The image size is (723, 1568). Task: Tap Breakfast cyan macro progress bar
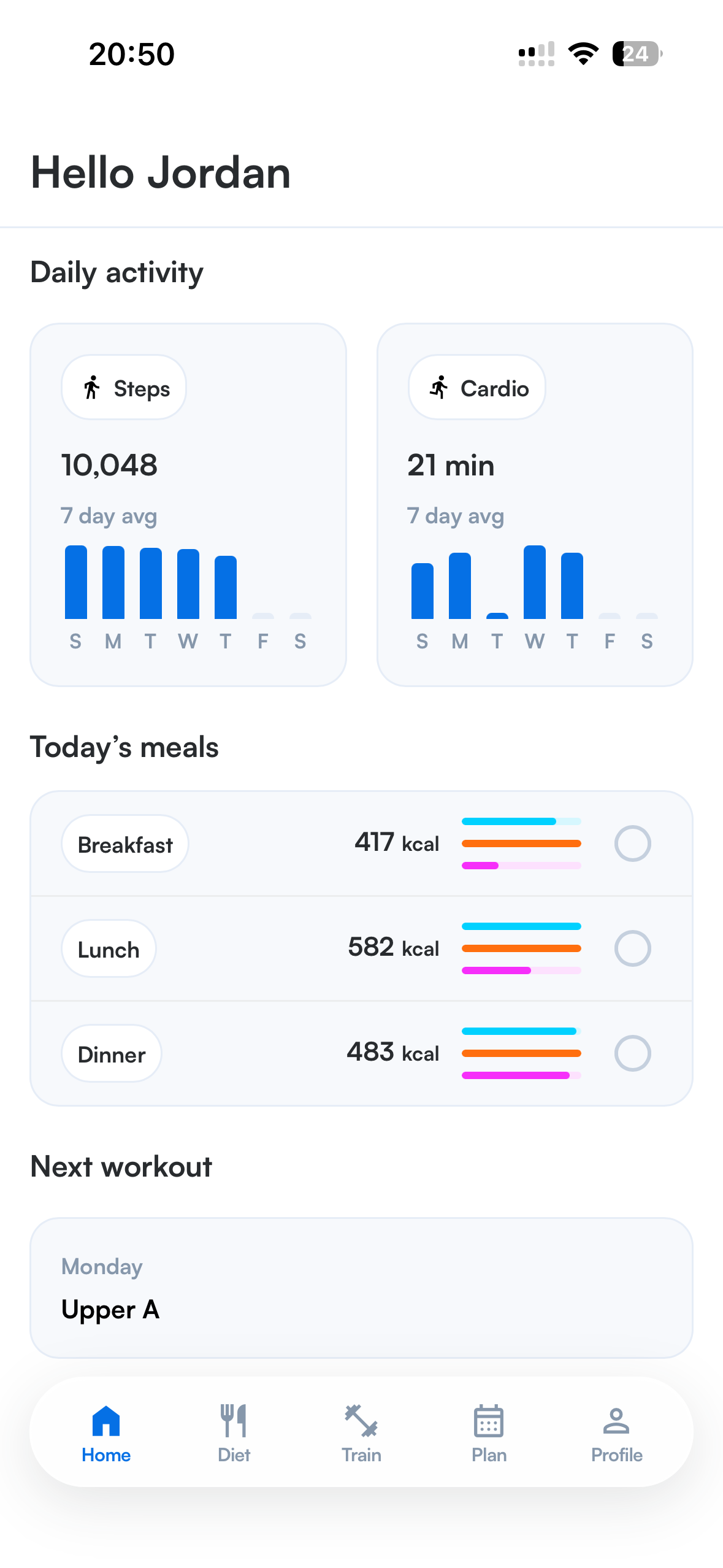pos(521,821)
